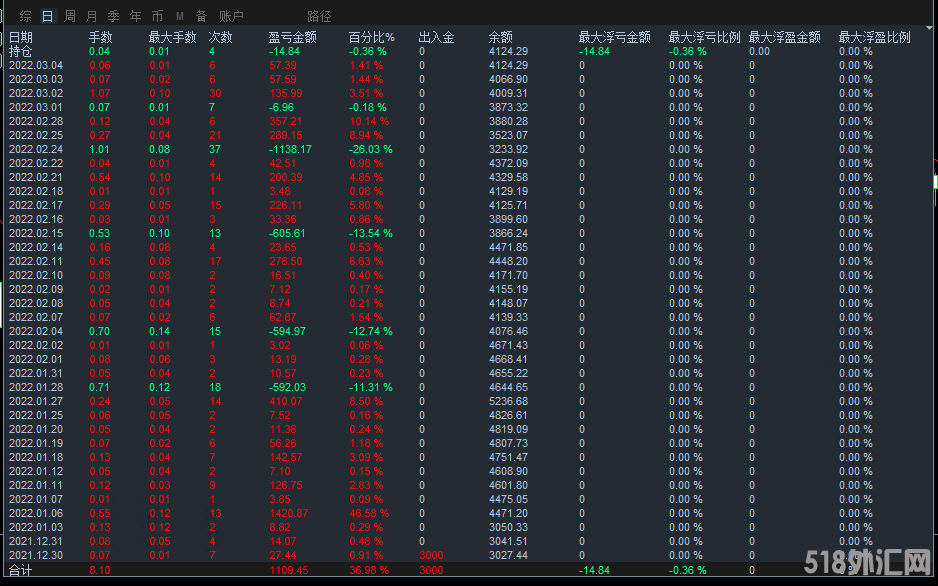Open the 季 quarterly tab
938x586 pixels.
pos(113,16)
